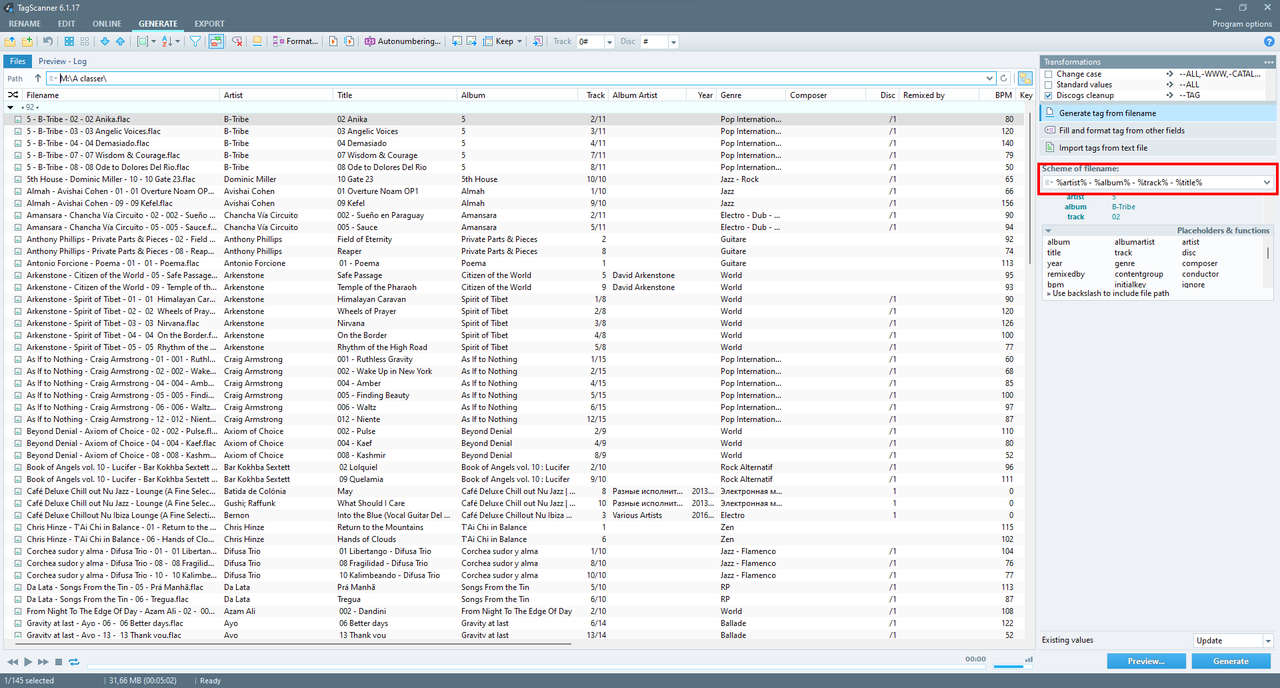The width and height of the screenshot is (1280, 688).
Task: Open the Disc number format dropdown
Action: (673, 42)
